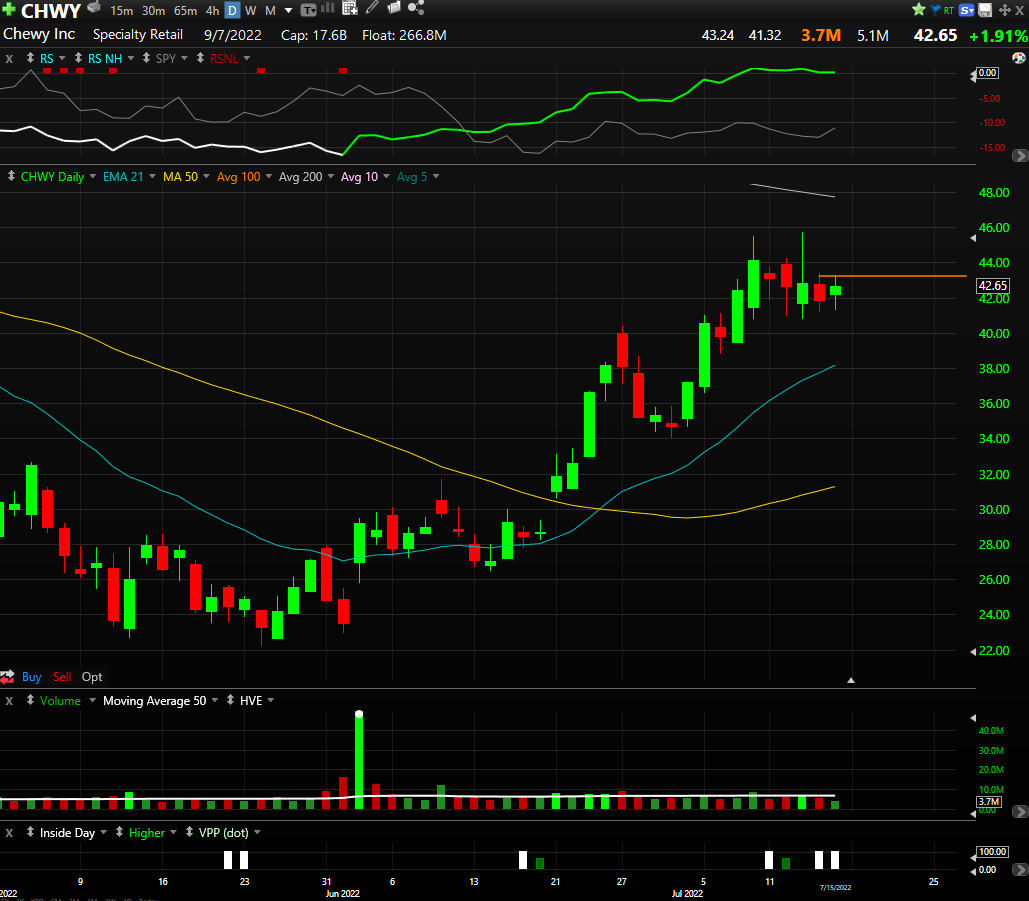The image size is (1029, 901).
Task: Click the RT real-time indicator
Action: coord(948,10)
